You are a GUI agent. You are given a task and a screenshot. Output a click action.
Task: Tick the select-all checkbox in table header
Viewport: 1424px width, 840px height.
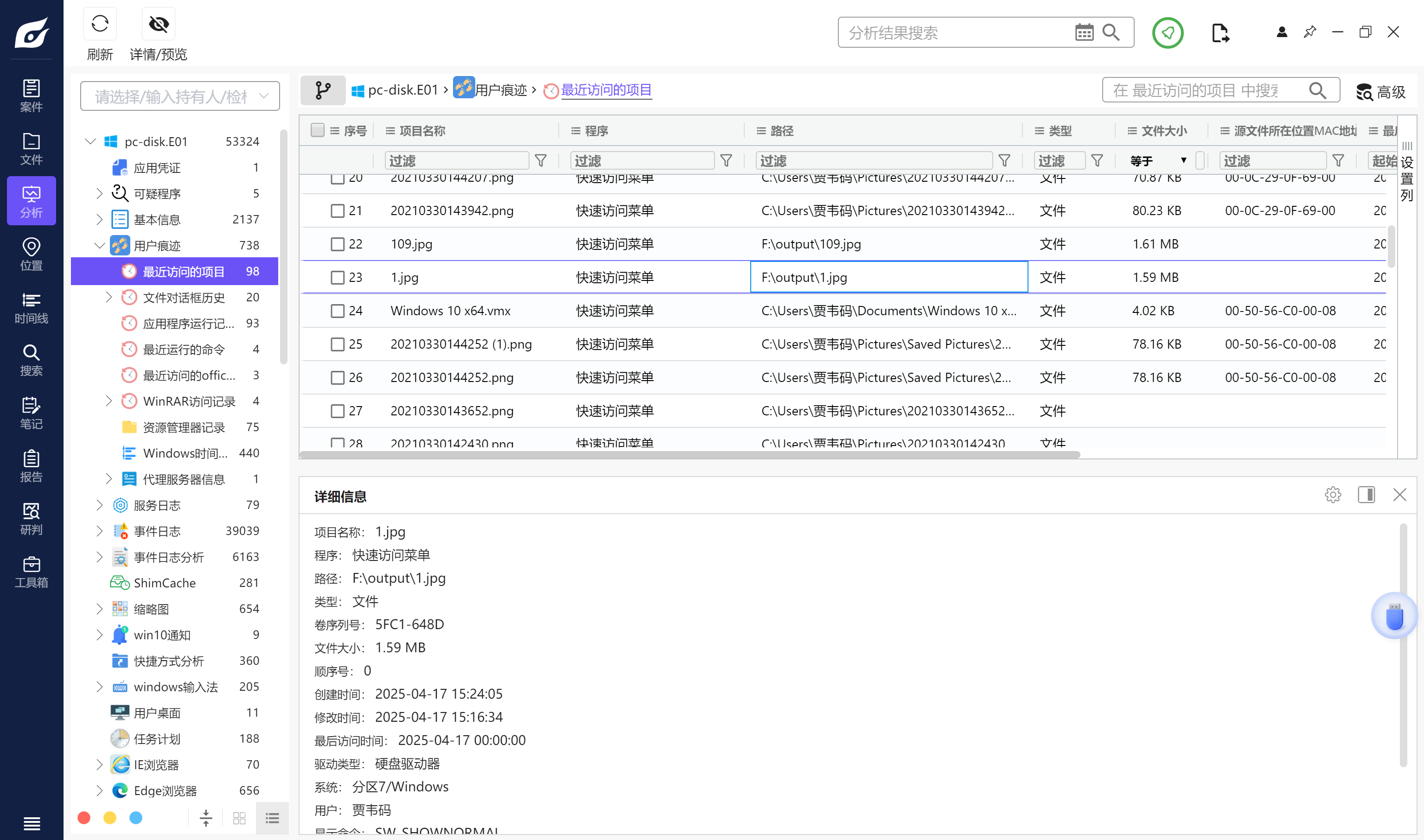point(318,130)
